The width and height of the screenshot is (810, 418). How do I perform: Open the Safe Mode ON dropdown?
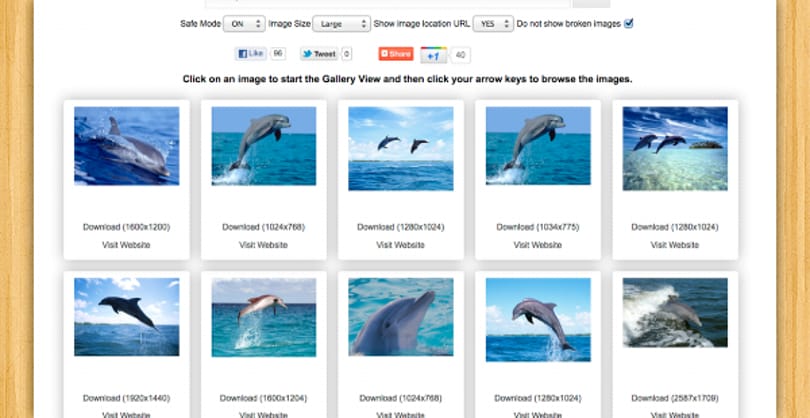click(244, 24)
